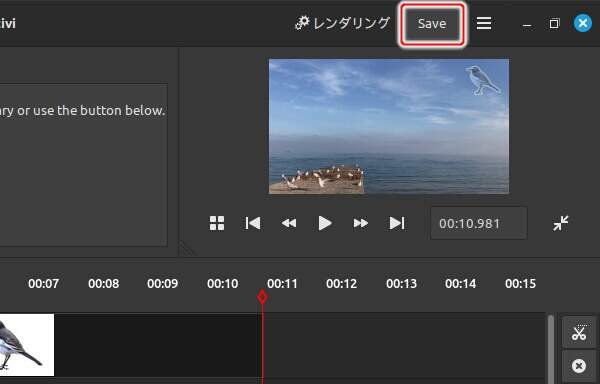
Task: Click the 00:12 mark on the ruler
Action: coord(341,284)
